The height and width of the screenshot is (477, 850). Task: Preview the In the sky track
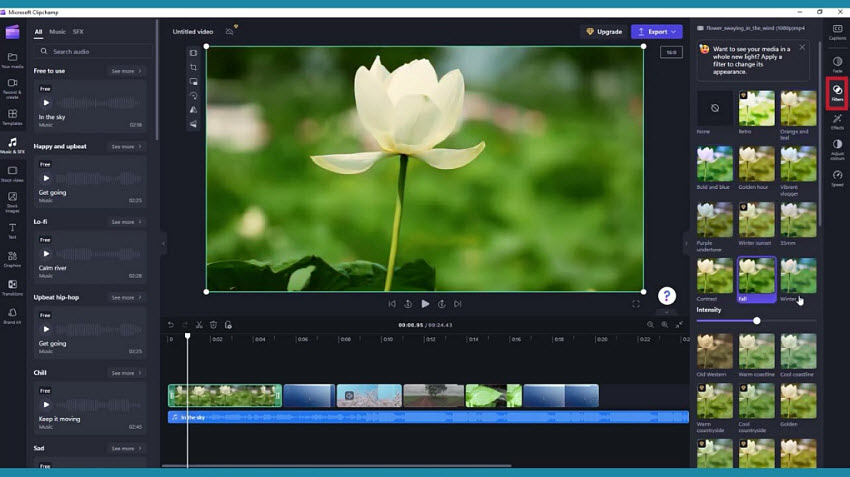tap(46, 102)
